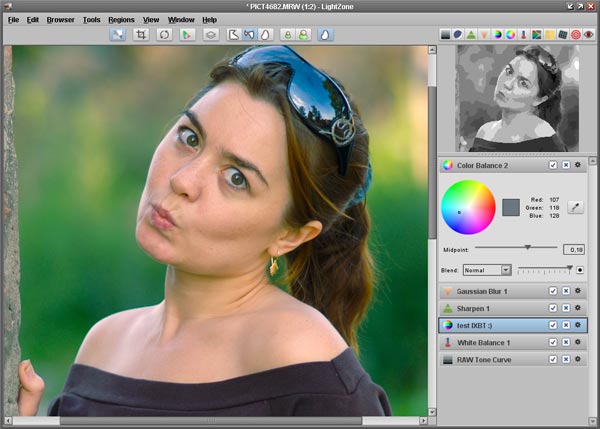
Task: Toggle the Sharpen 1 enable checkbox
Action: point(553,308)
